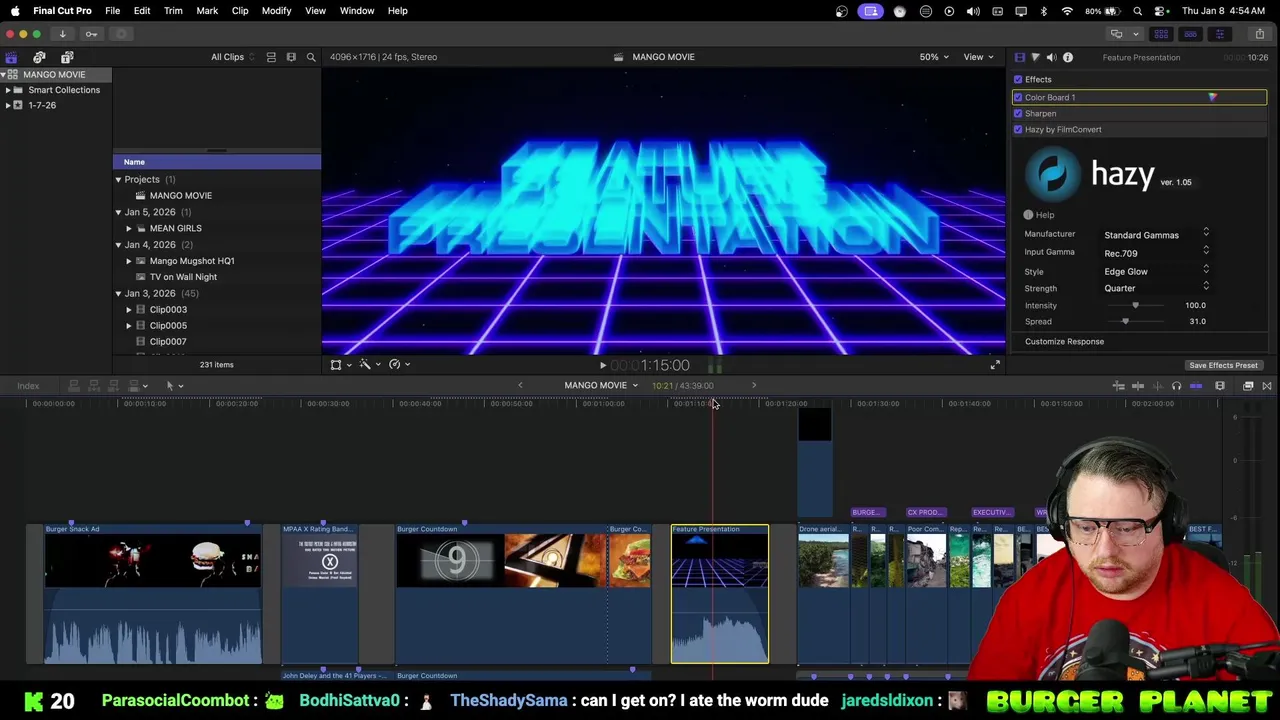Uncheck Hazy by FilmConvert effect
This screenshot has height=720, width=1280.
point(1018,129)
